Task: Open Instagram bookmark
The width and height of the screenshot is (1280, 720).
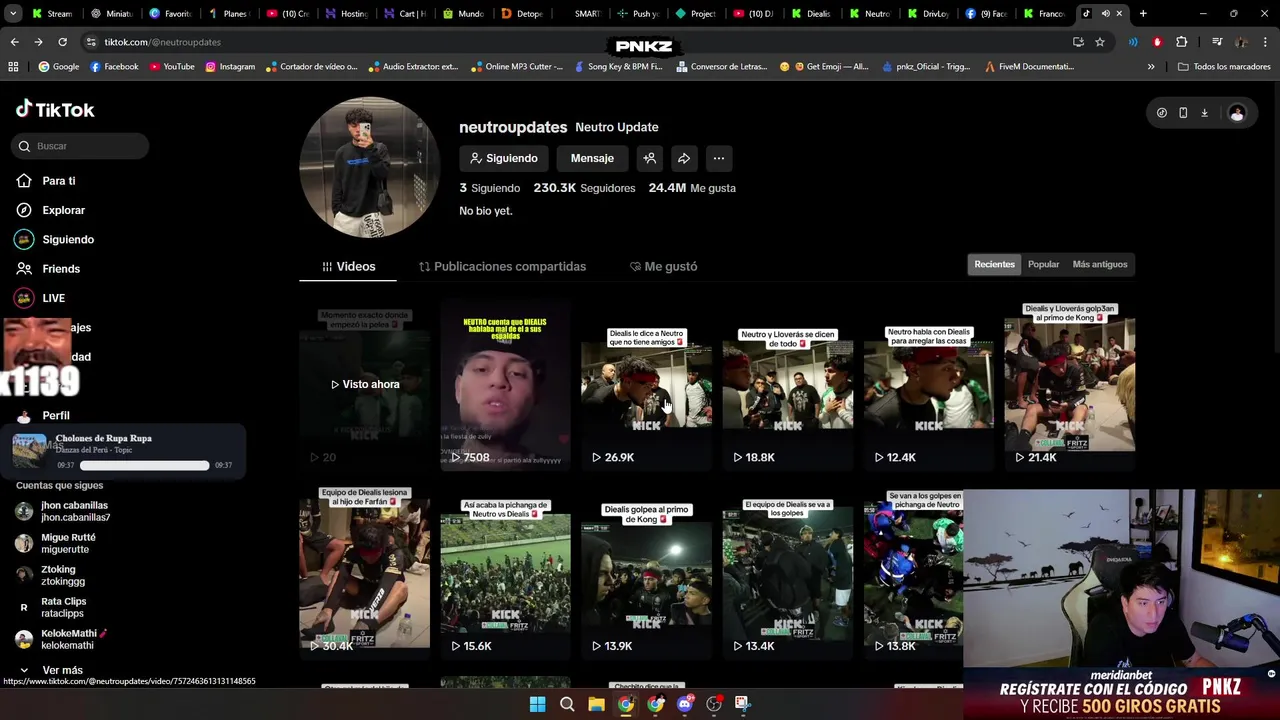Action: point(230,67)
